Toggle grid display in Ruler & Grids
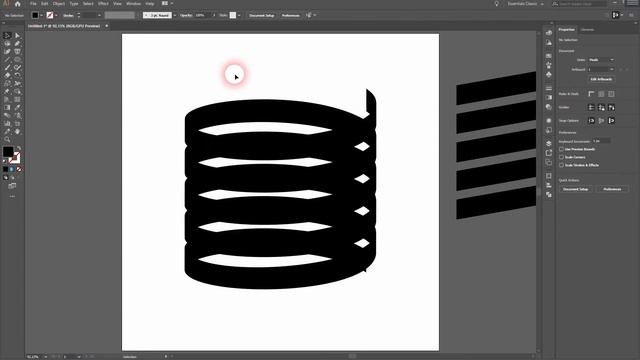 click(601, 94)
